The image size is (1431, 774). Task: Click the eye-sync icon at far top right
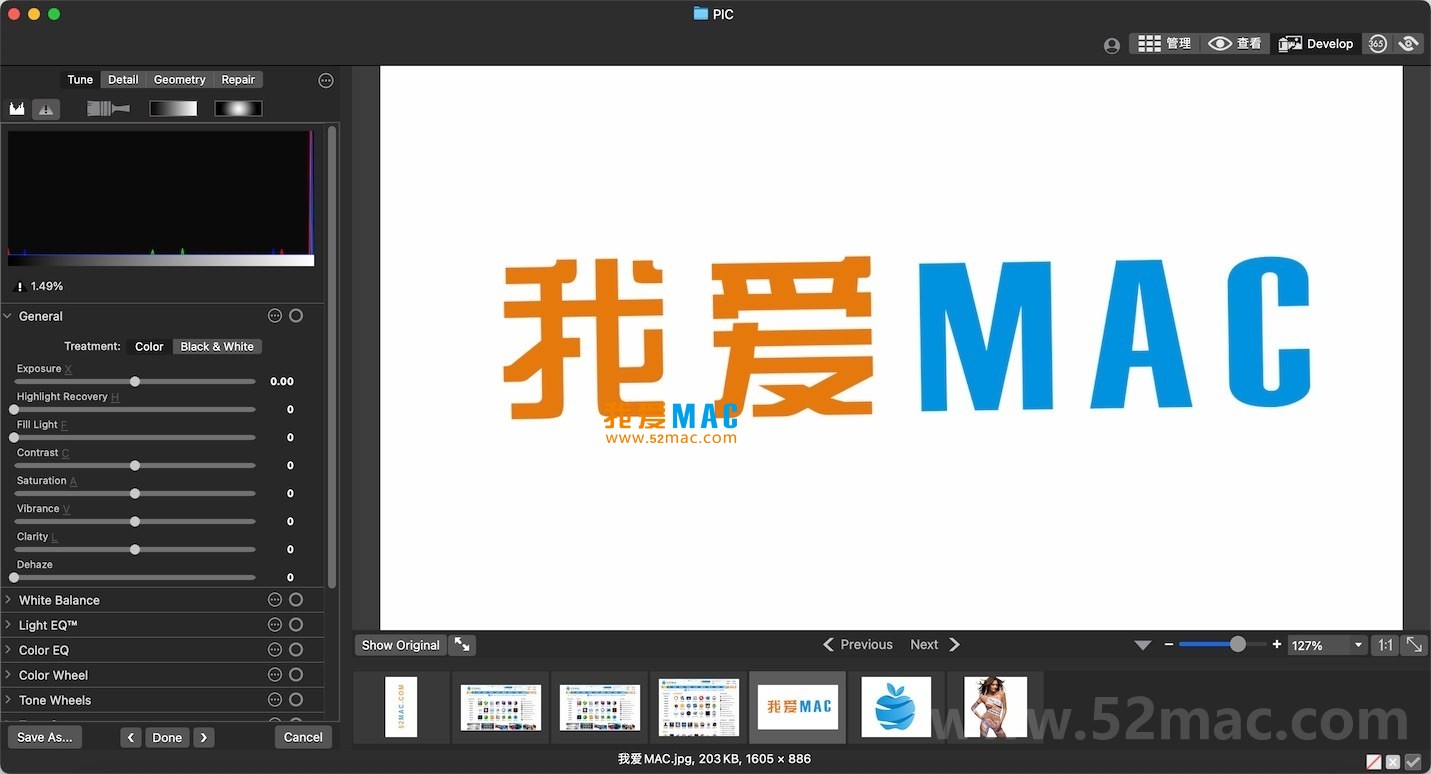pos(1409,43)
